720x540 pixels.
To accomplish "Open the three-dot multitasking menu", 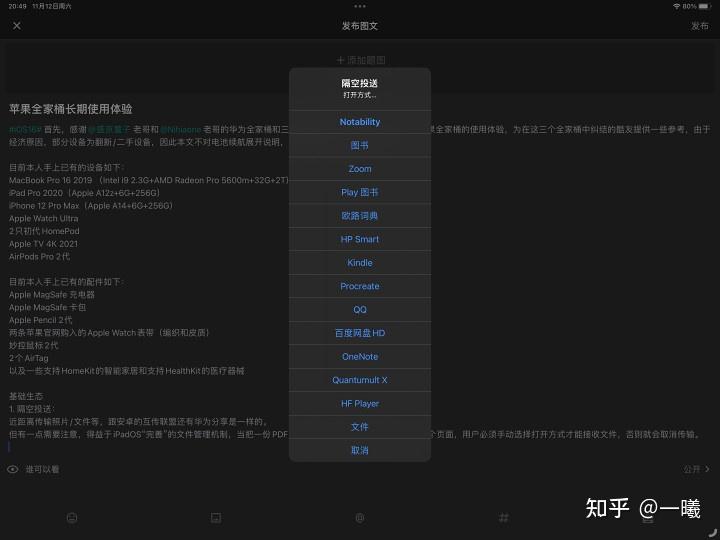I will click(360, 6).
